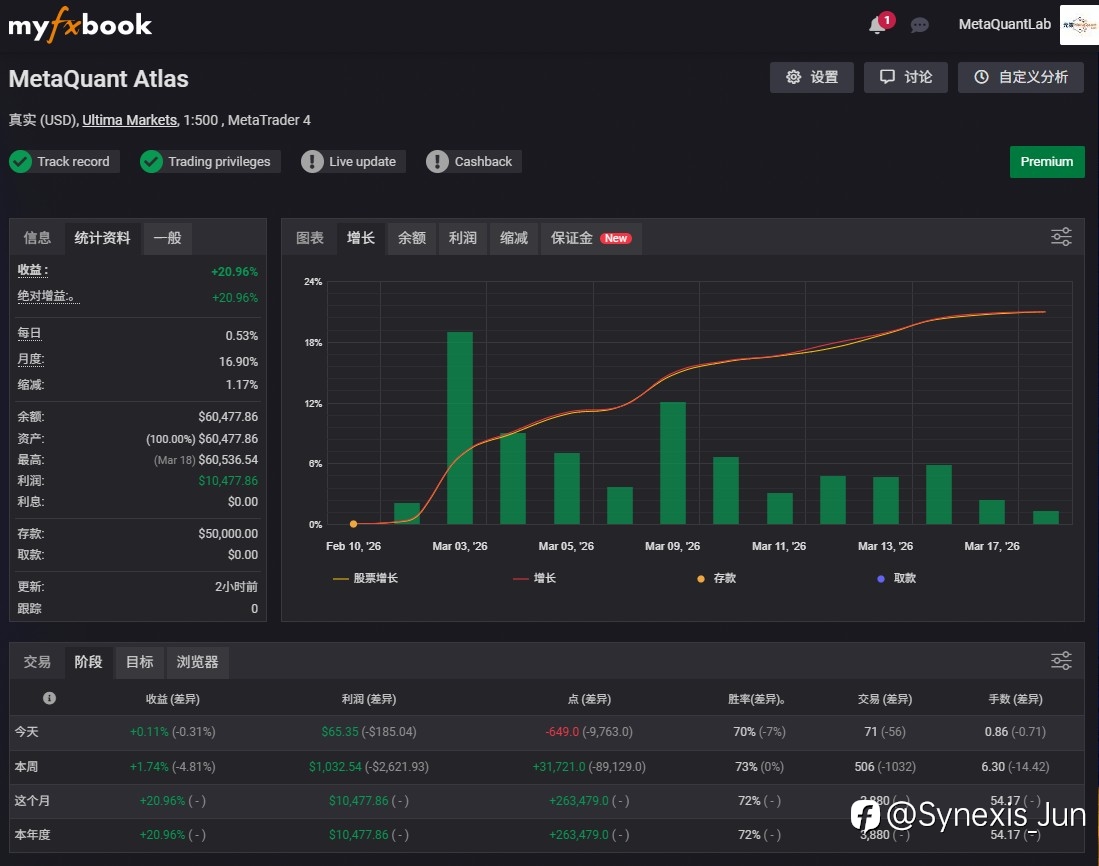Click the Trading privileges check icon
This screenshot has width=1099, height=866.
coord(151,162)
